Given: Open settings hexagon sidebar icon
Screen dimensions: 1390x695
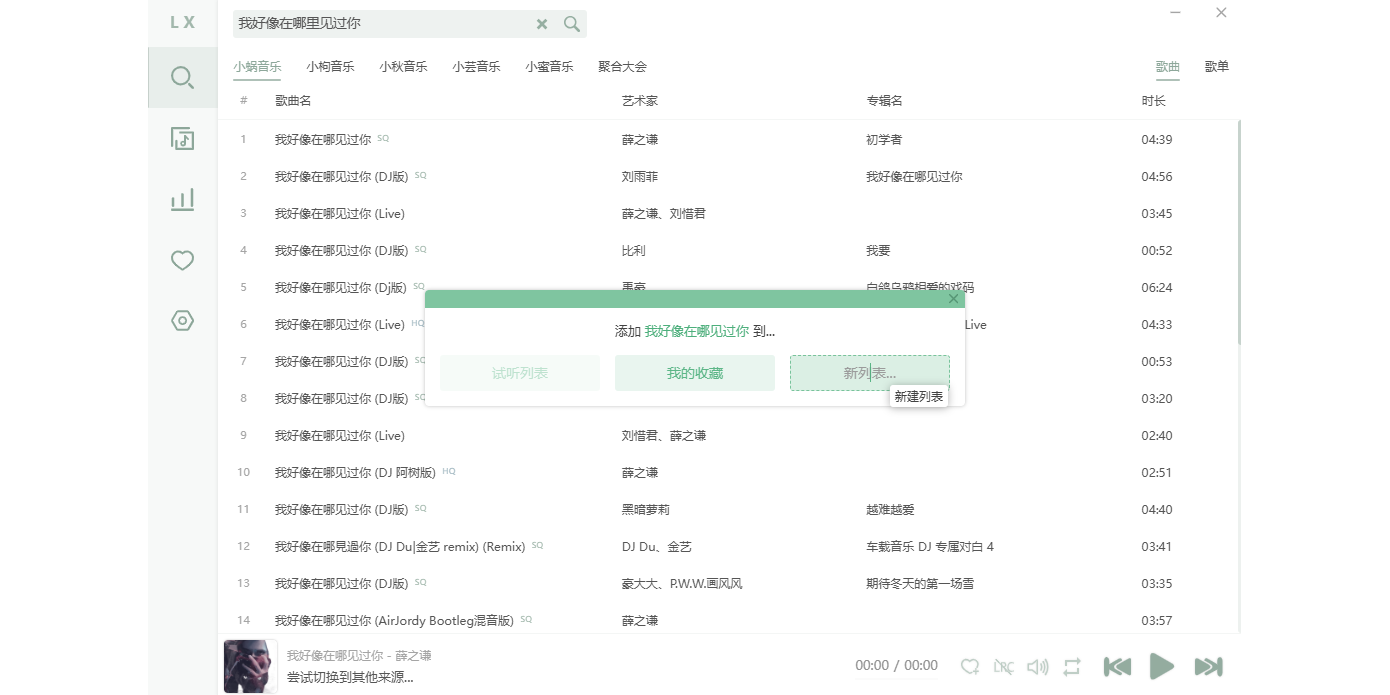Looking at the screenshot, I should [x=182, y=321].
